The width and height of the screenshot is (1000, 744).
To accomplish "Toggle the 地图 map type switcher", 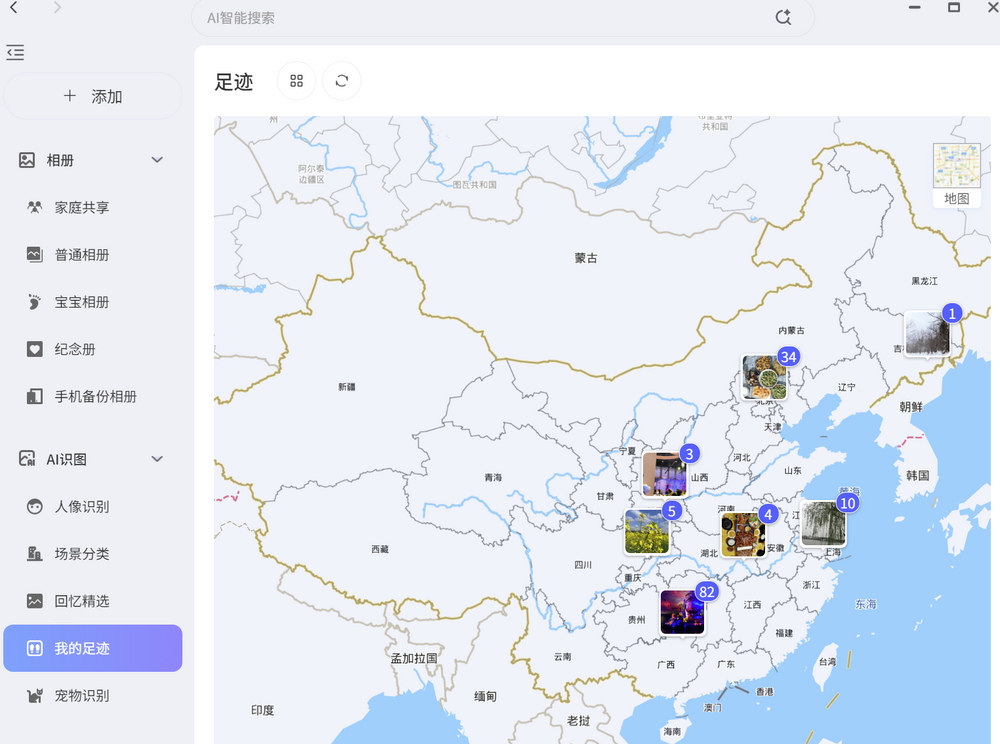I will [956, 174].
